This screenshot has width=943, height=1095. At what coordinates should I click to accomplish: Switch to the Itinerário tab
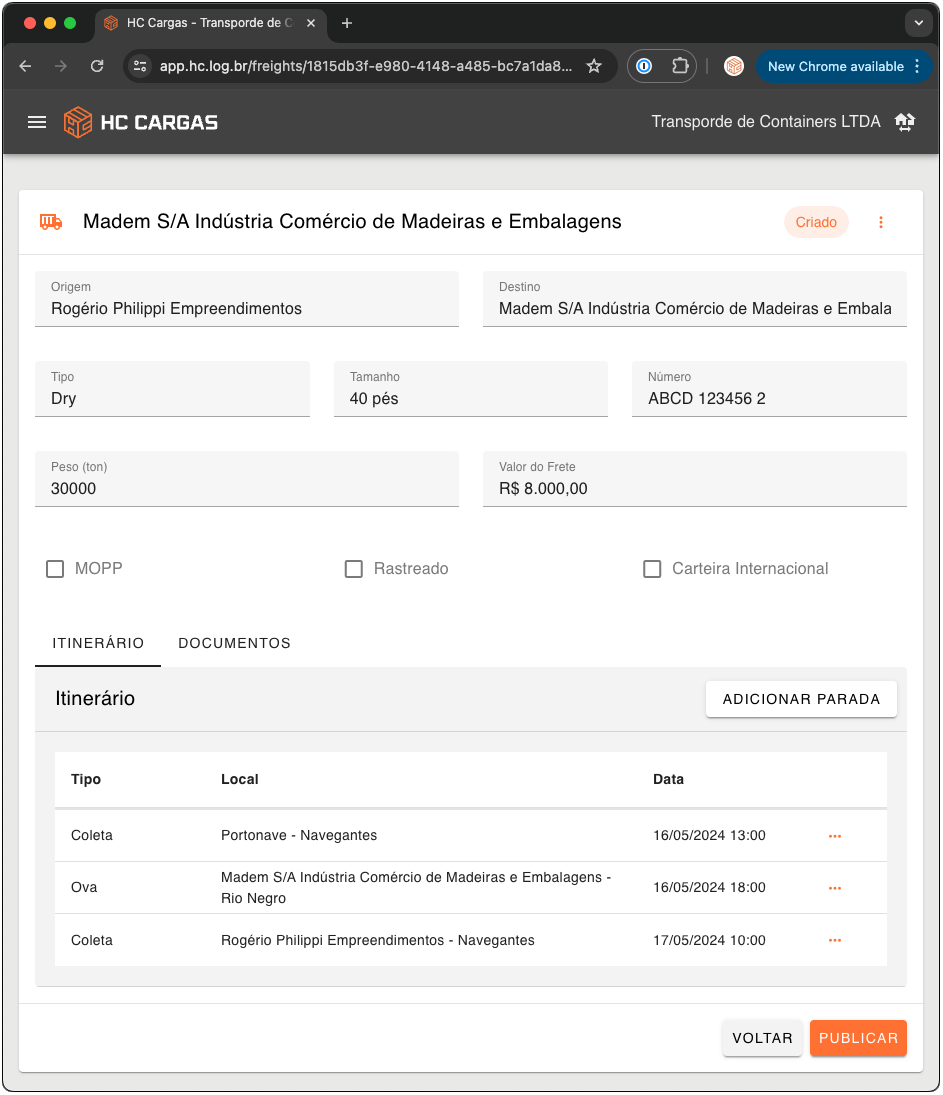point(98,643)
